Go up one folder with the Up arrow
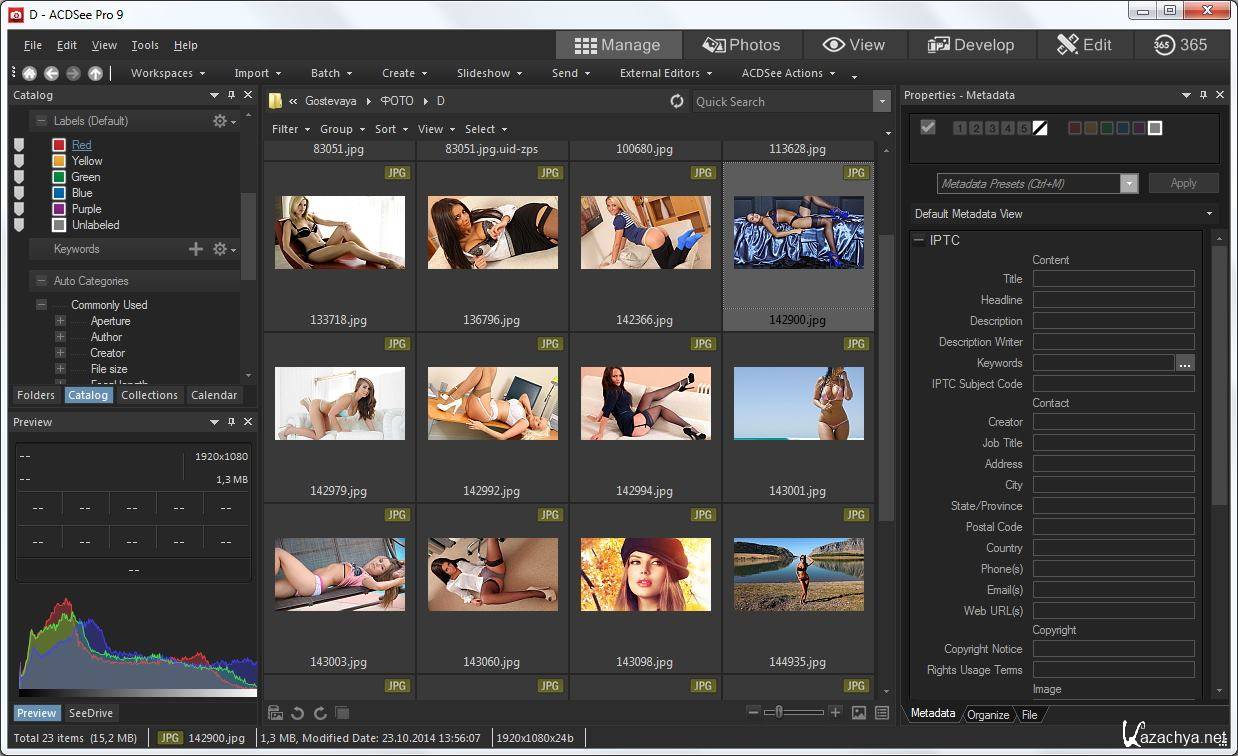This screenshot has width=1238, height=756. click(95, 73)
